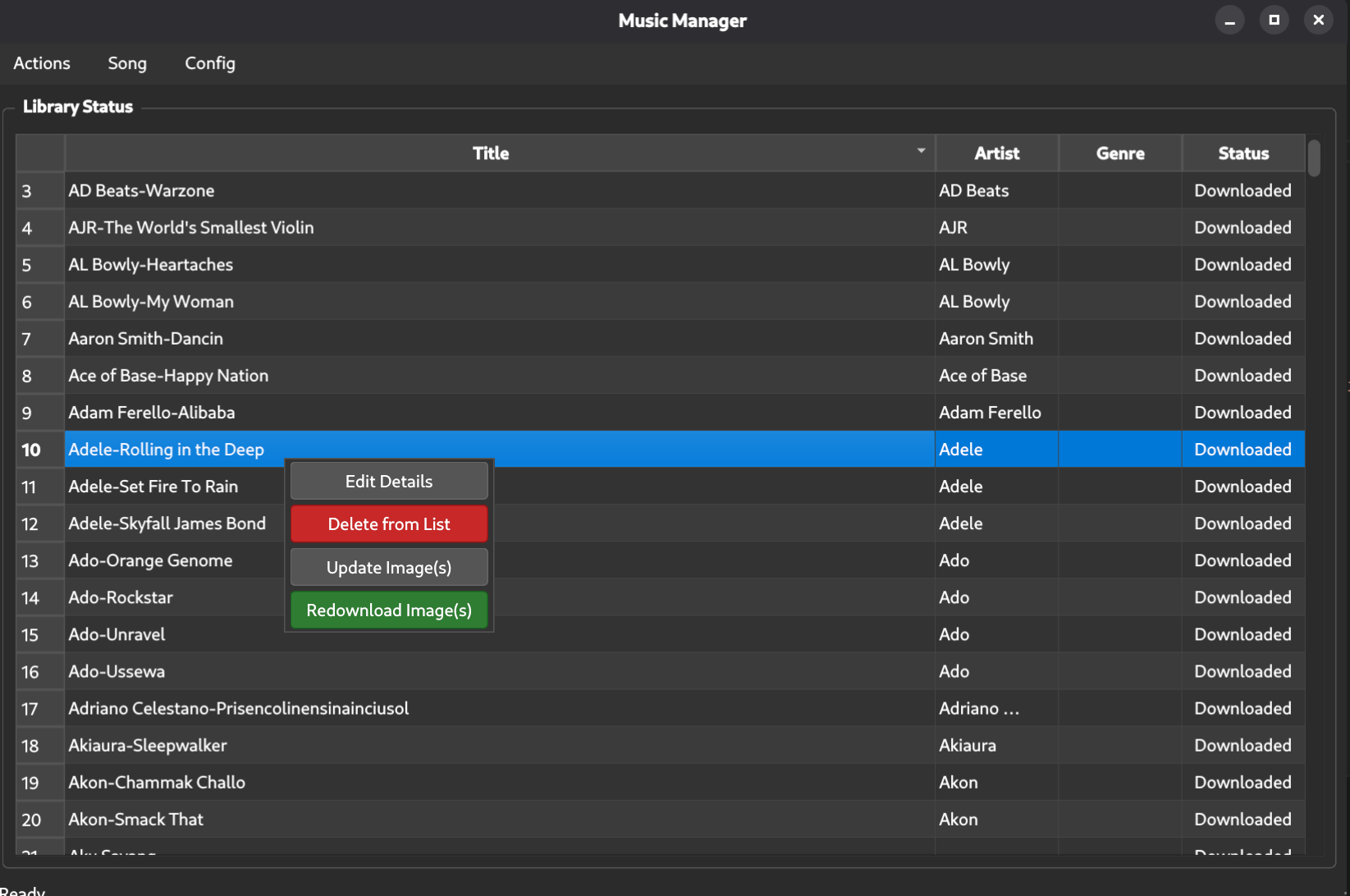The width and height of the screenshot is (1350, 896).
Task: Click the Ace of Base artist cell
Action: tap(982, 376)
